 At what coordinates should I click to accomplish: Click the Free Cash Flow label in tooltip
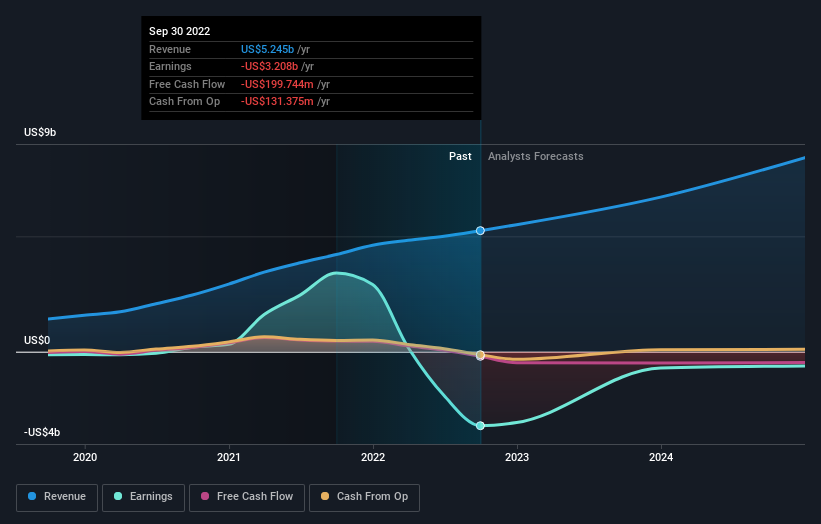187,84
